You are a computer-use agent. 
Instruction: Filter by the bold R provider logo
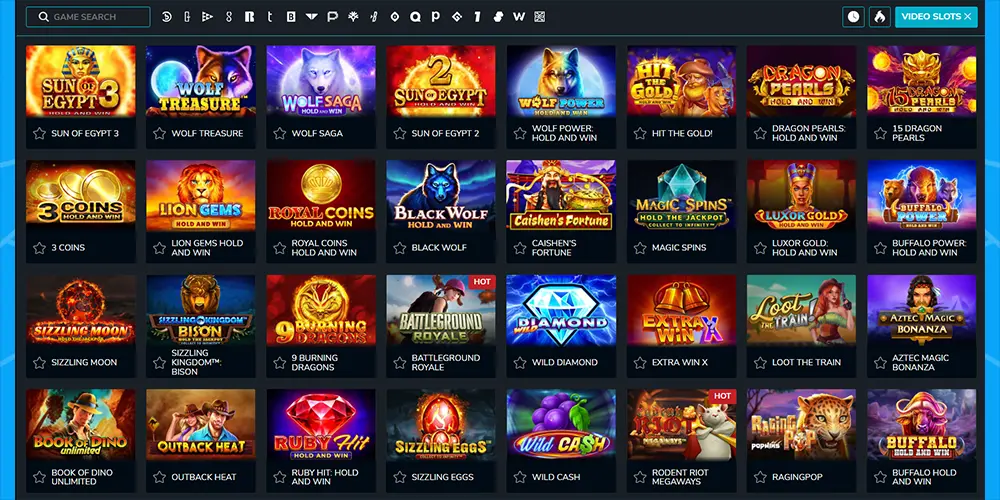(249, 17)
